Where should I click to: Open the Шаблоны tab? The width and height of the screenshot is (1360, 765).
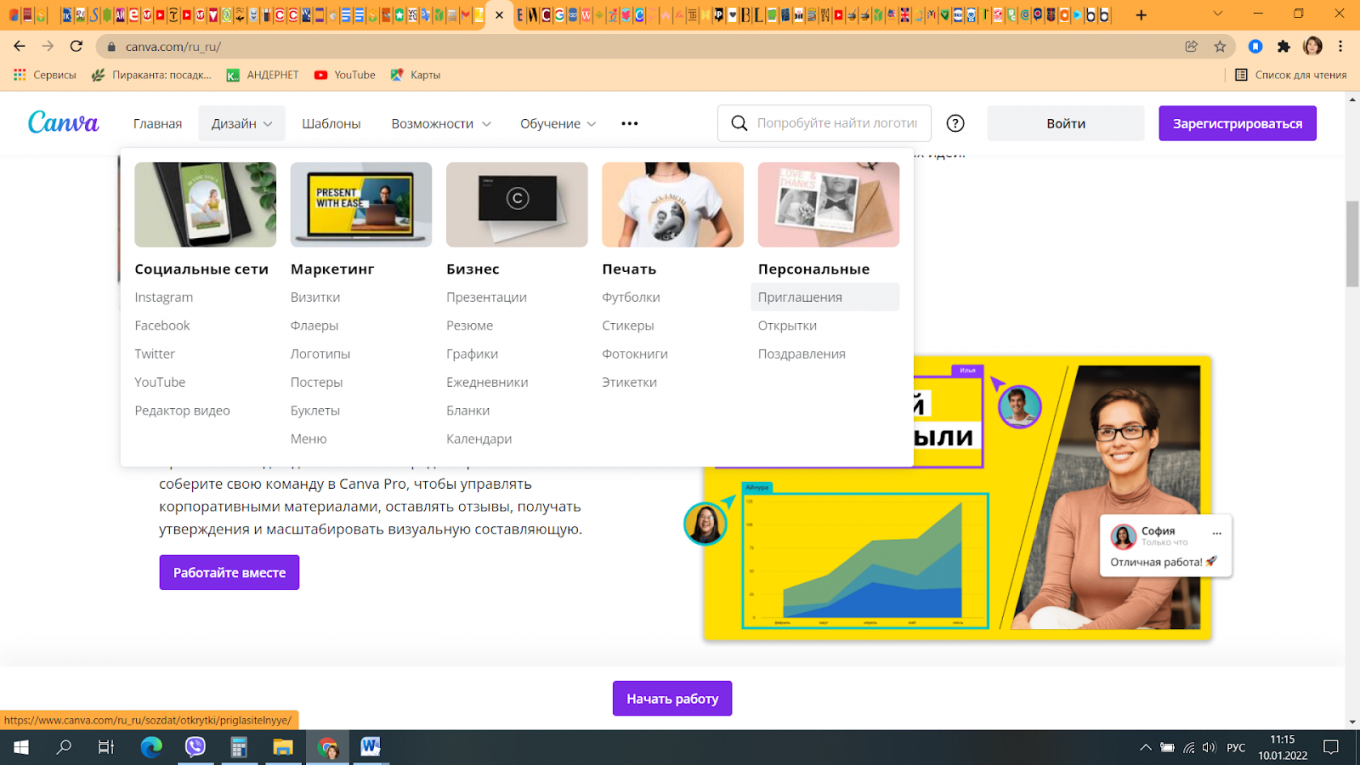click(x=331, y=123)
